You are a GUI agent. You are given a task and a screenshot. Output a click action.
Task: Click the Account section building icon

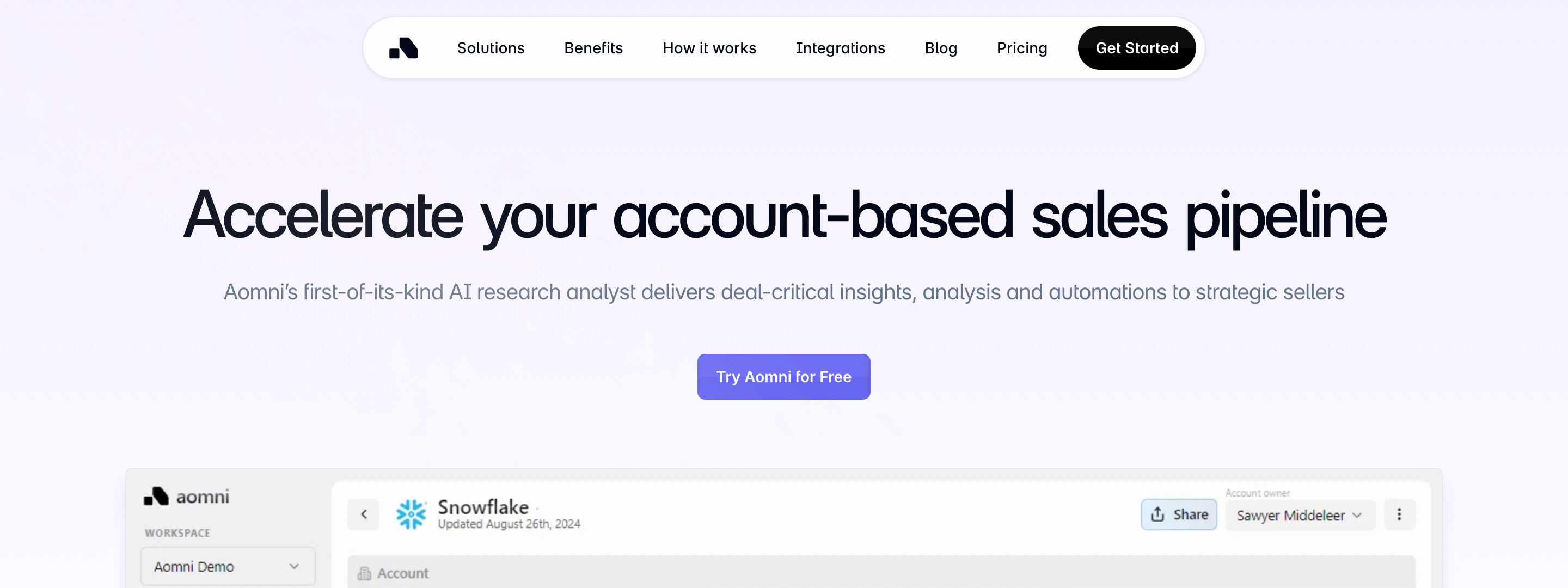pos(364,573)
